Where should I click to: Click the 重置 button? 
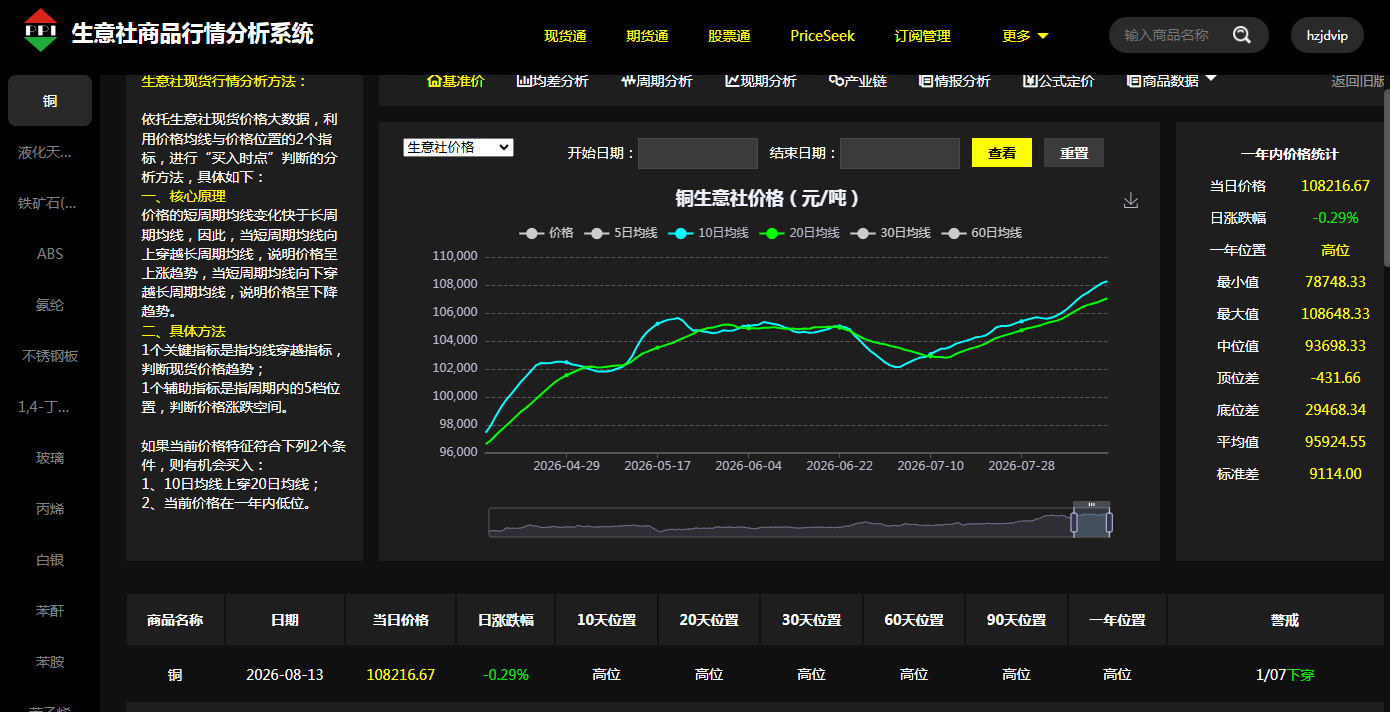(1074, 153)
